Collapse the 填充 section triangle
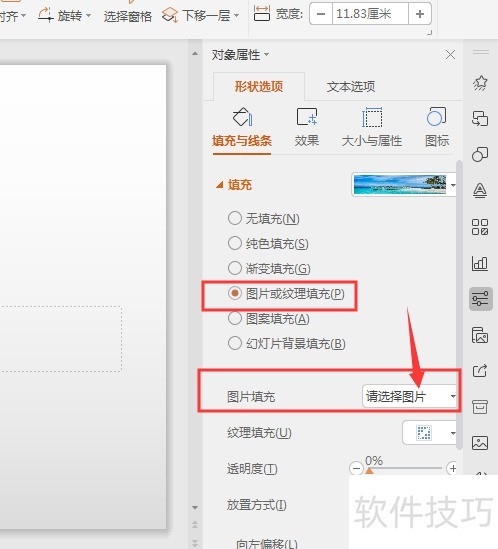 coord(220,185)
